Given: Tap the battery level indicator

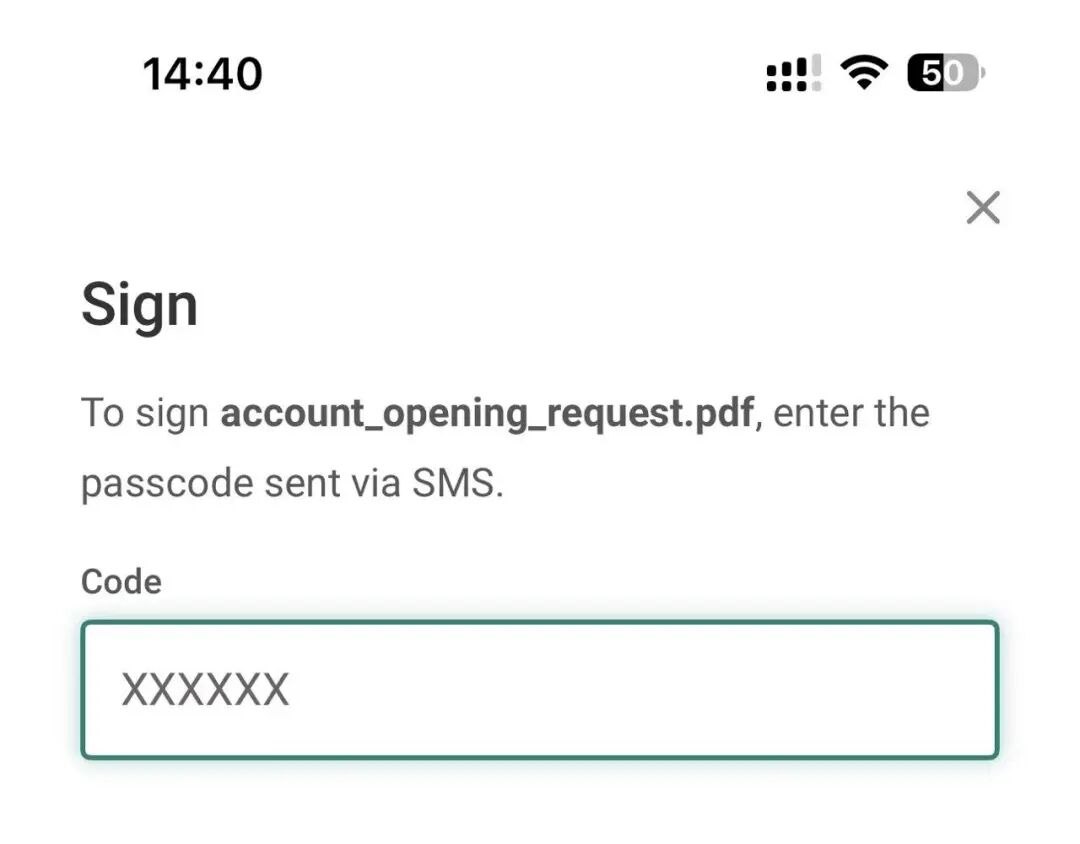Looking at the screenshot, I should click(946, 74).
